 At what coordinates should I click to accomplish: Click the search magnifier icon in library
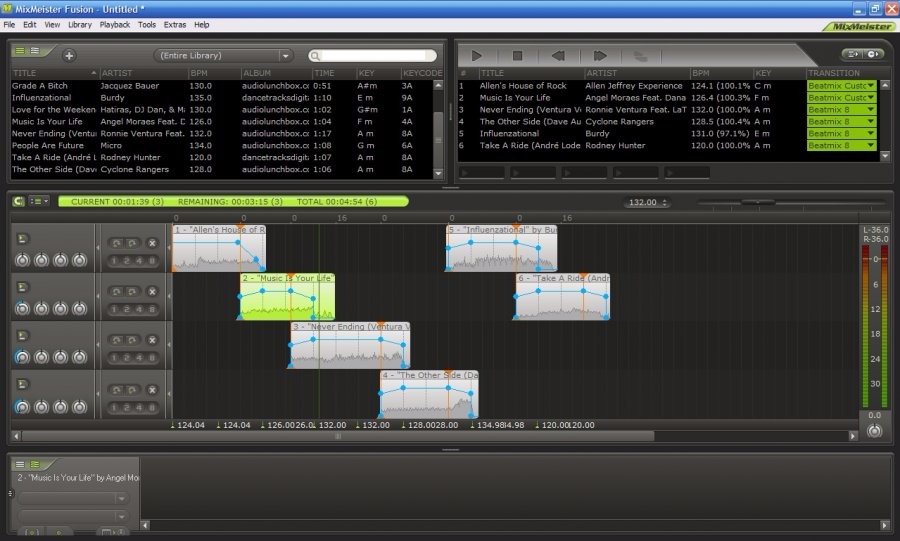click(x=315, y=56)
